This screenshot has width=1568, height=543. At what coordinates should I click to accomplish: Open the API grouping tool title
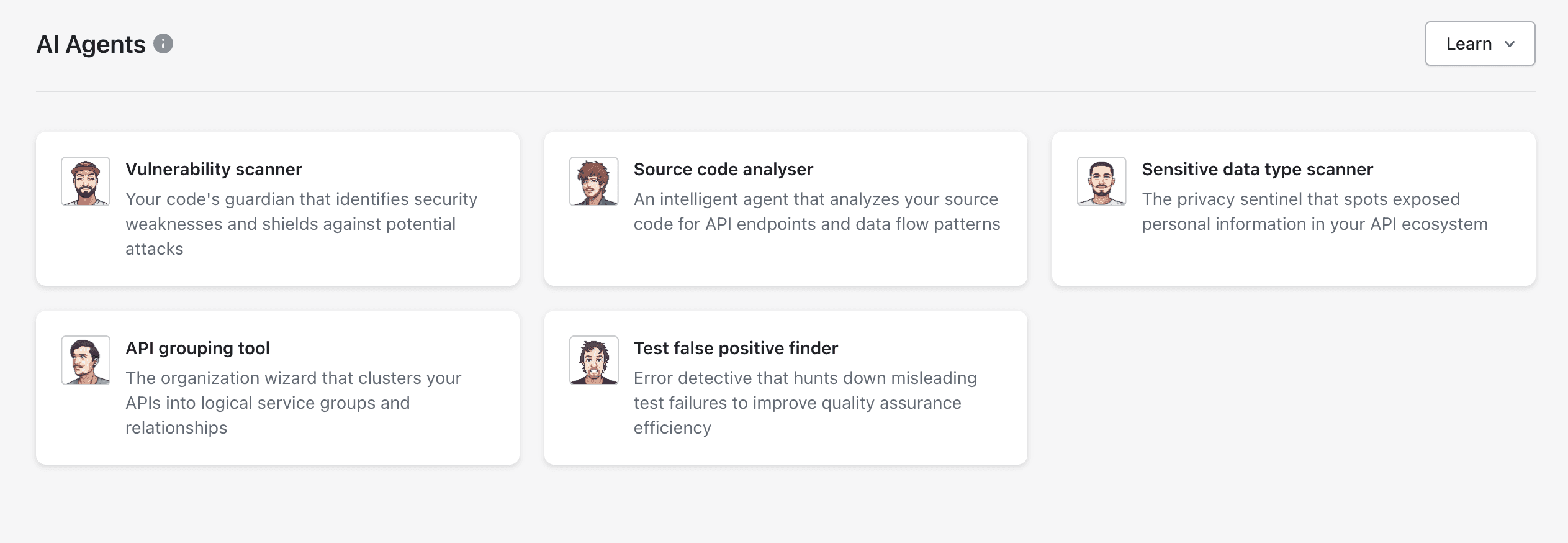(x=197, y=348)
